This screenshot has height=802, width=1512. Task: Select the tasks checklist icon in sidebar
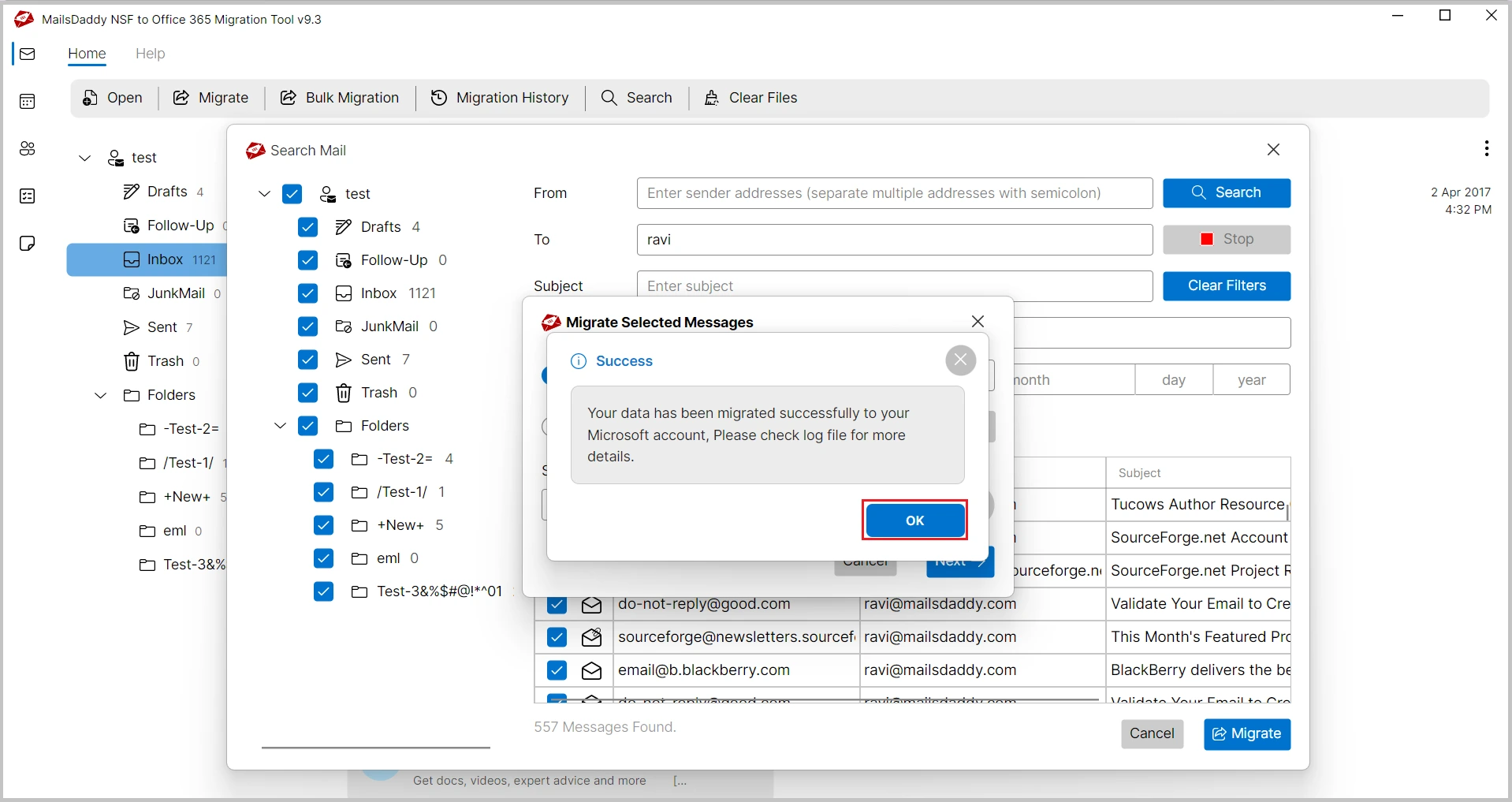pyautogui.click(x=28, y=196)
